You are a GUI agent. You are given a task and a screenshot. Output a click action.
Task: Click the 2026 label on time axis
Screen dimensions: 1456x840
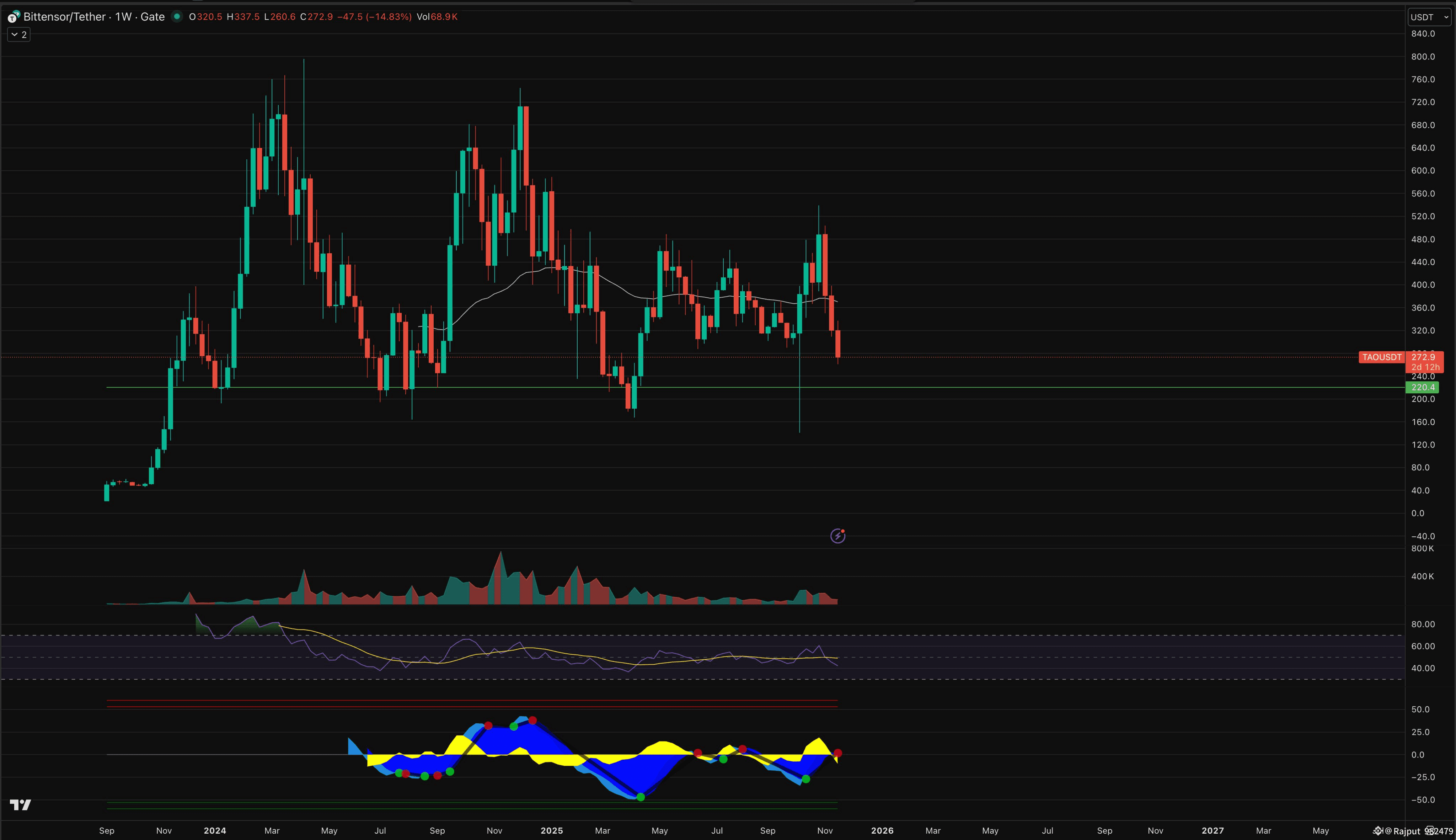[882, 831]
